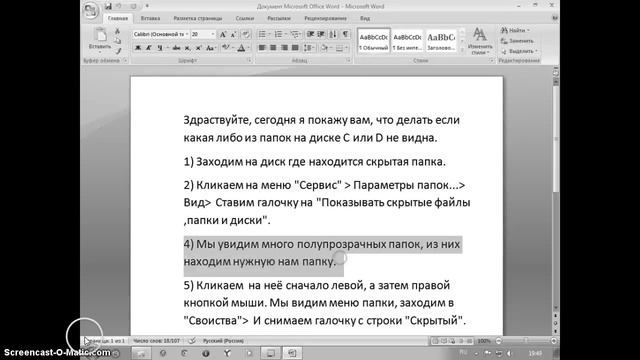Viewport: 640px width, 360px height.
Task: Click the taskbar volume icon
Action: click(x=509, y=353)
